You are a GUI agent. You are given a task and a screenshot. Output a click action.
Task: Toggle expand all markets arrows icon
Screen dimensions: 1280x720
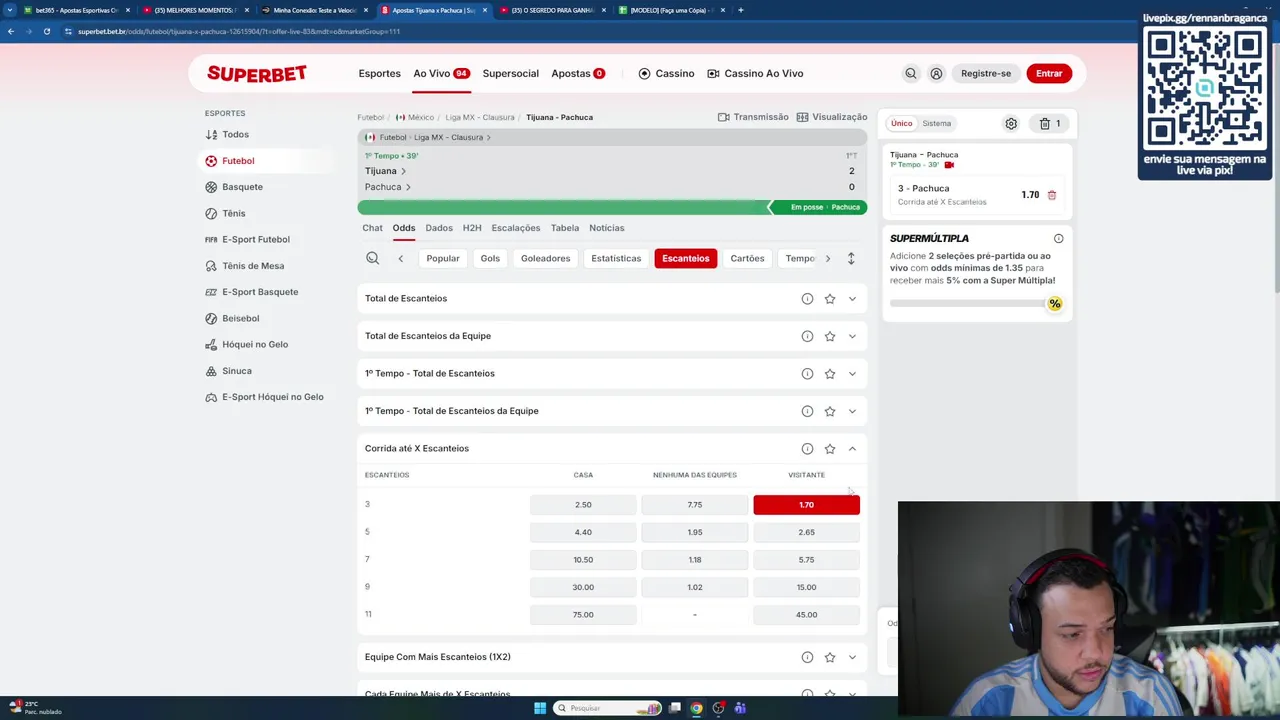tap(851, 258)
